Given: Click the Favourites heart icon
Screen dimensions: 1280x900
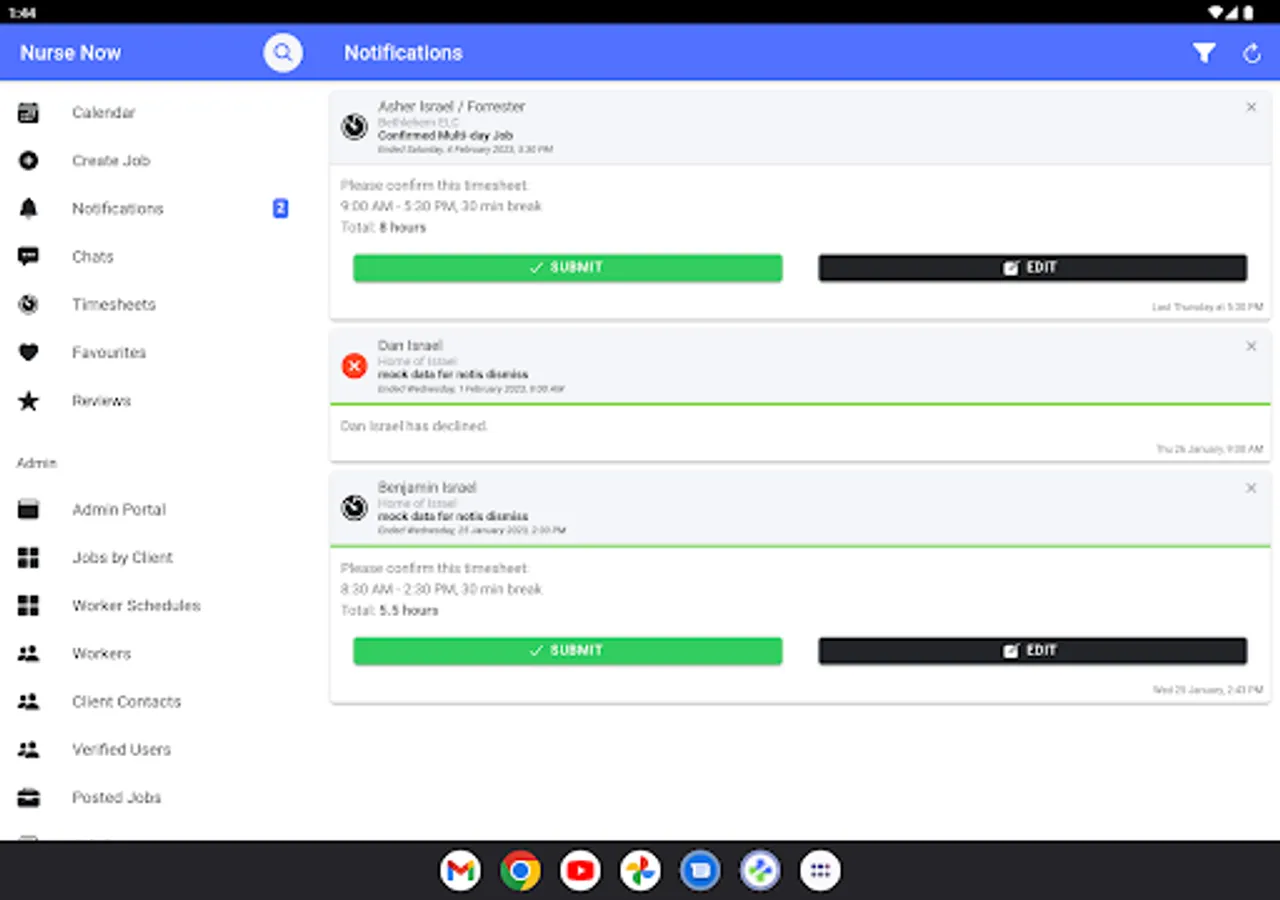Looking at the screenshot, I should tap(28, 352).
